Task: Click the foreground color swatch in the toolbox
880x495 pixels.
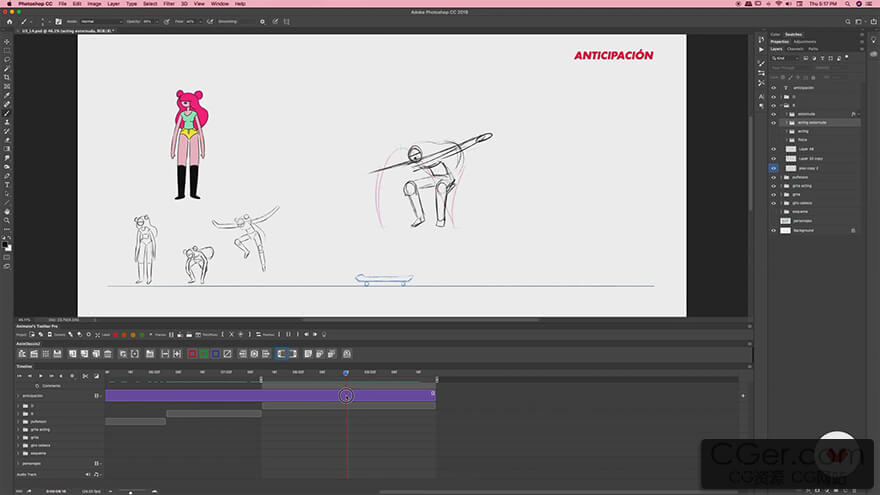Action: pos(5,243)
